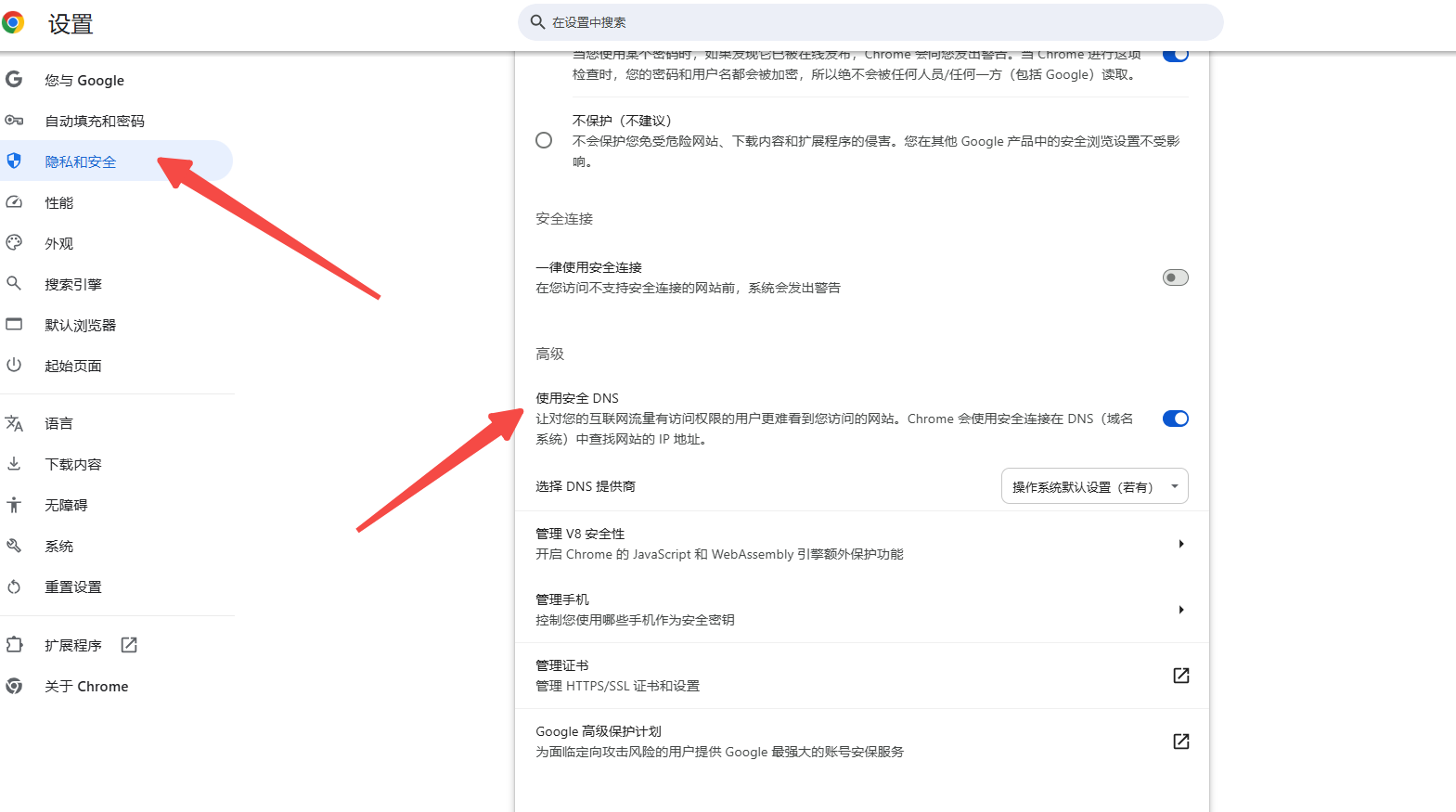This screenshot has height=812, width=1456.
Task: Click the 使用安全 DNS title text
Action: point(576,398)
